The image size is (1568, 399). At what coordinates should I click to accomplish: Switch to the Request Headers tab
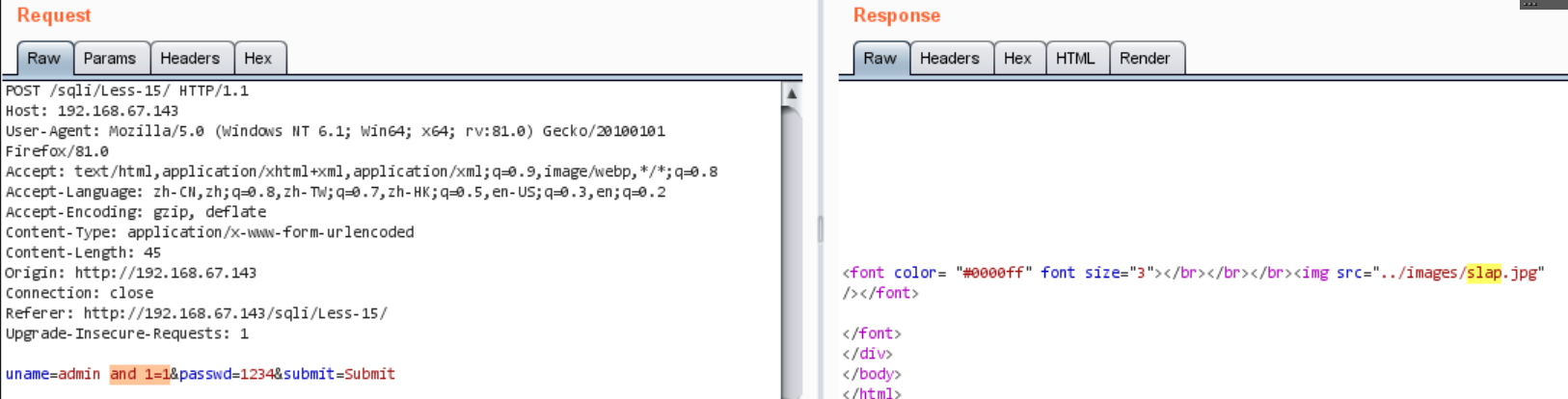[x=190, y=58]
